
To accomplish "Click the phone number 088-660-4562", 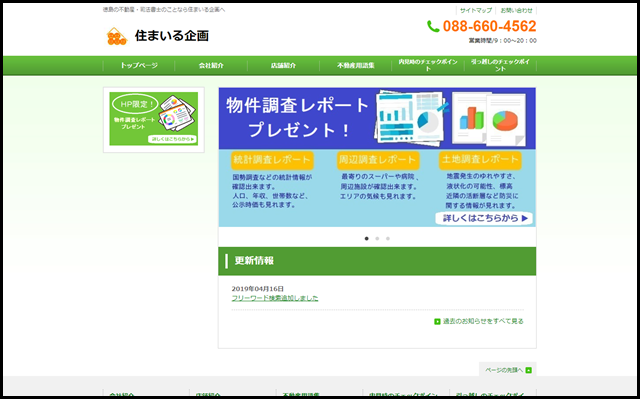I will (489, 27).
